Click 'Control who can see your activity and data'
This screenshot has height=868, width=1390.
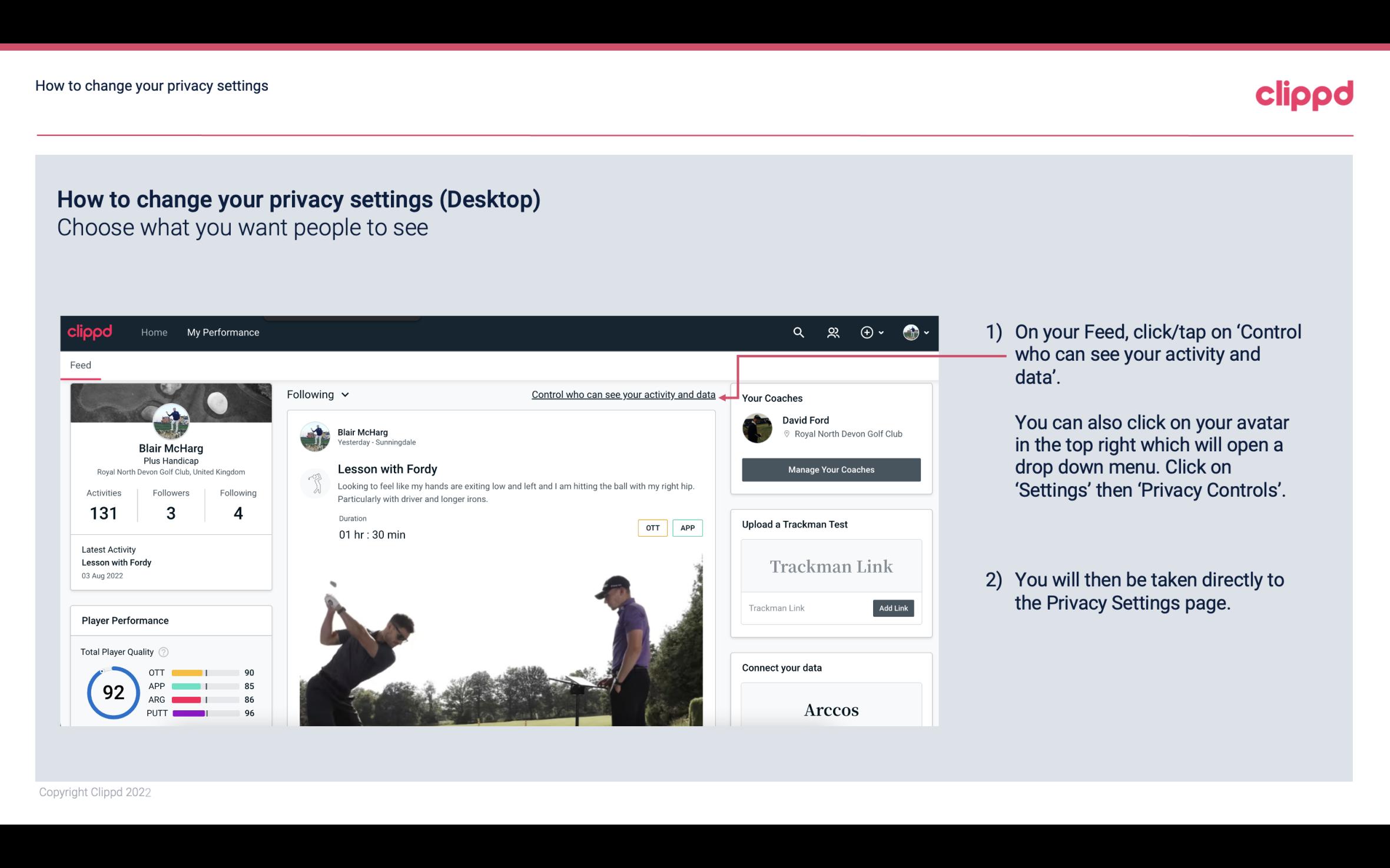pos(623,394)
